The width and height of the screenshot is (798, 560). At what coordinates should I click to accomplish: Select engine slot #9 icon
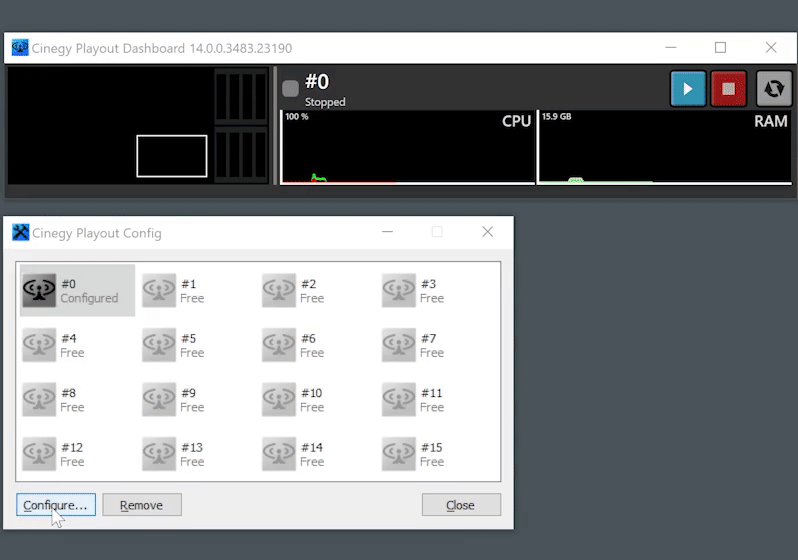[159, 400]
